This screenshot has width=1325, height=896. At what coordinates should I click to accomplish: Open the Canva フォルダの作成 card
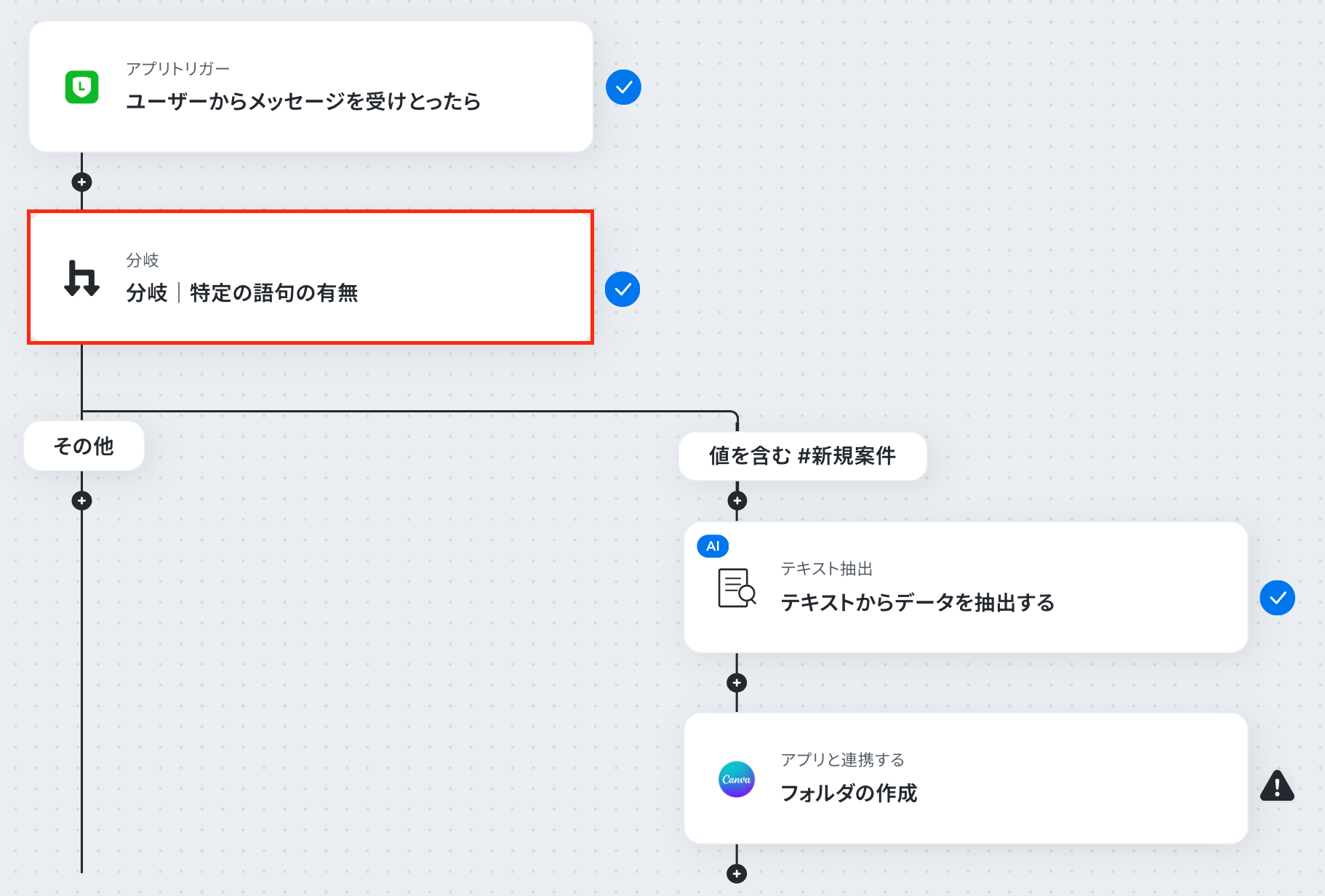[966, 778]
